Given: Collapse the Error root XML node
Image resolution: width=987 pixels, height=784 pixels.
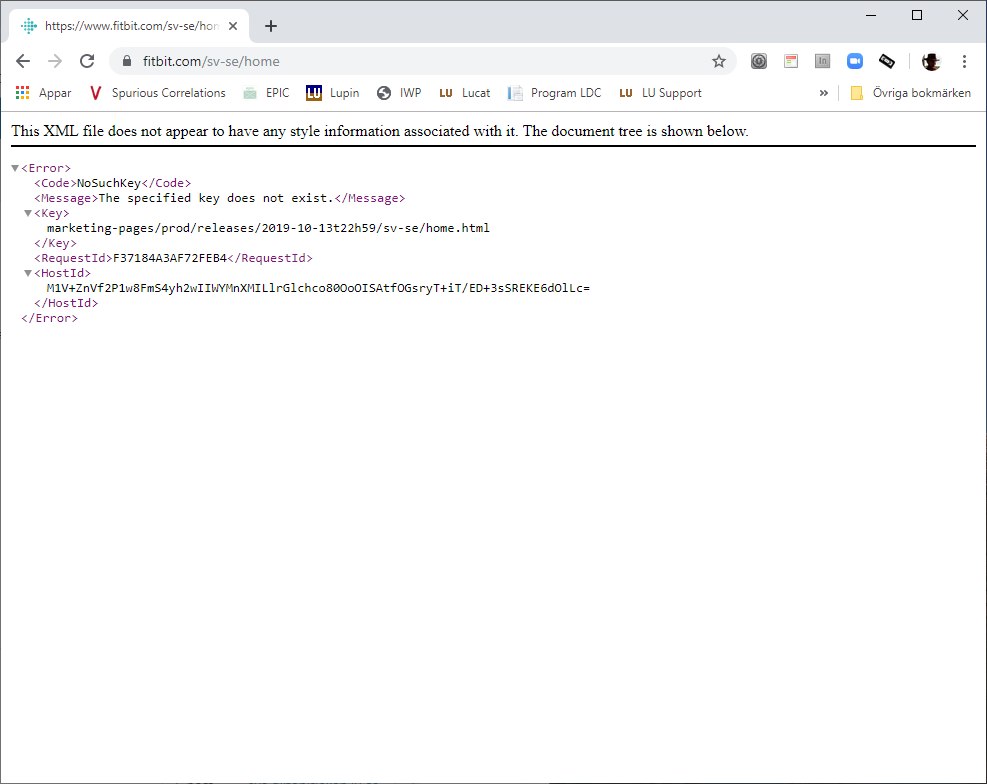Looking at the screenshot, I should tap(15, 168).
